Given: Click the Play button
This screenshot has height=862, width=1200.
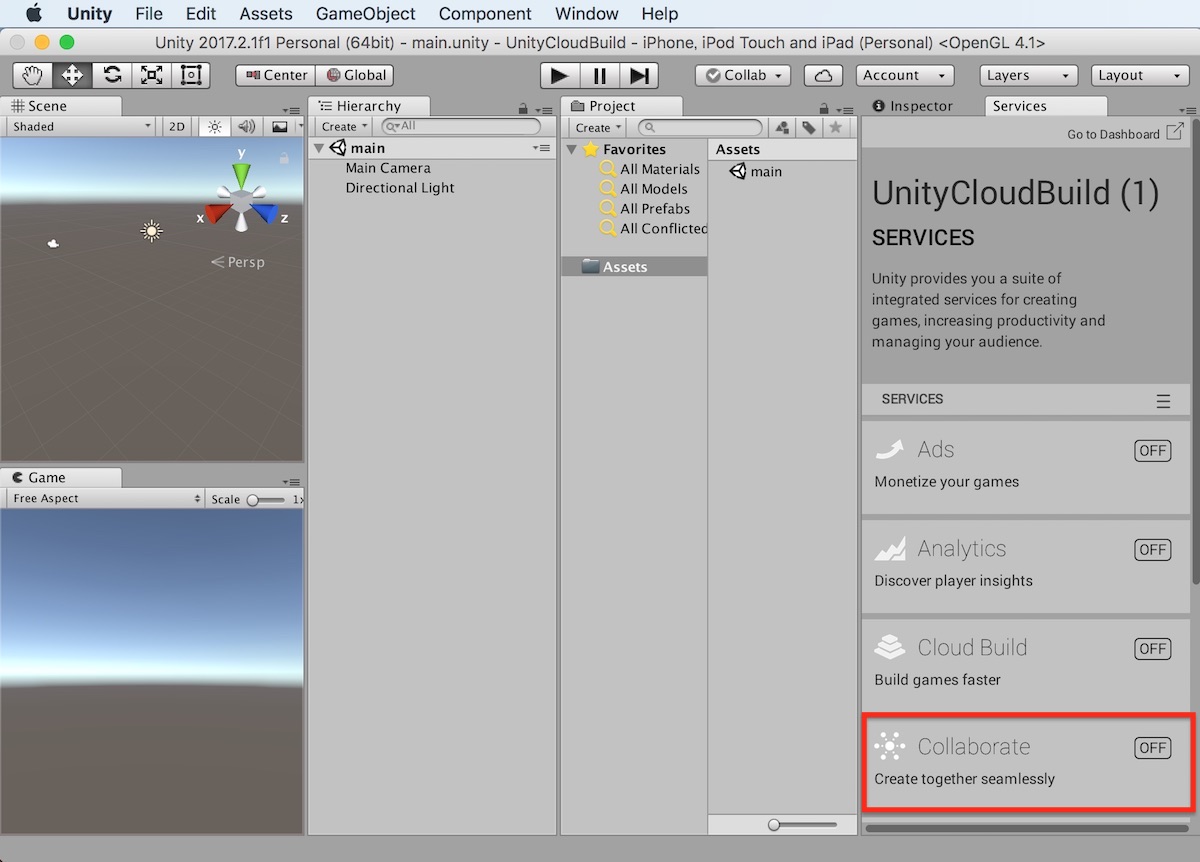Looking at the screenshot, I should click(x=560, y=75).
